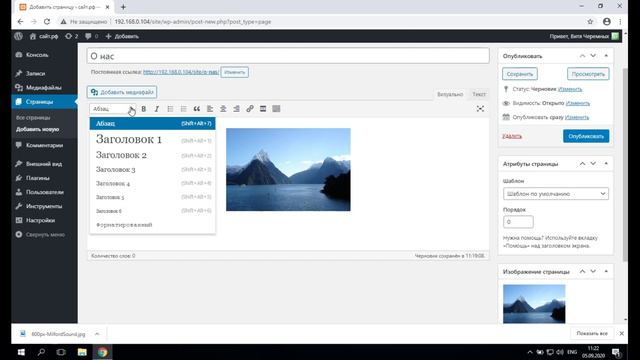
Task: Edit the Видимость Изменить link
Action: [x=578, y=103]
